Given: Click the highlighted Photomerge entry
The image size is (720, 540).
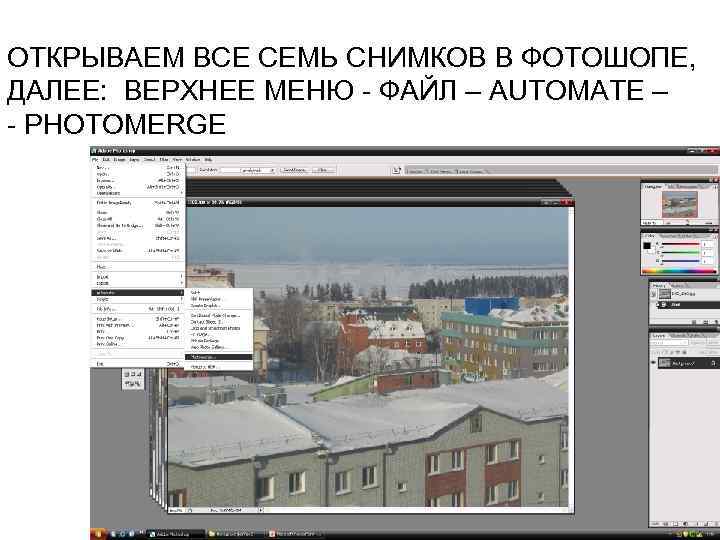Looking at the screenshot, I should pos(219,357).
